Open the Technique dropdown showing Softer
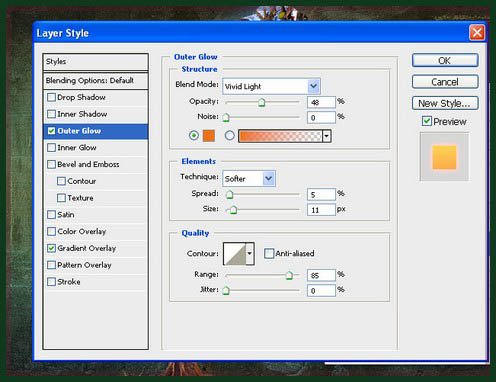496x382 pixels. click(249, 179)
